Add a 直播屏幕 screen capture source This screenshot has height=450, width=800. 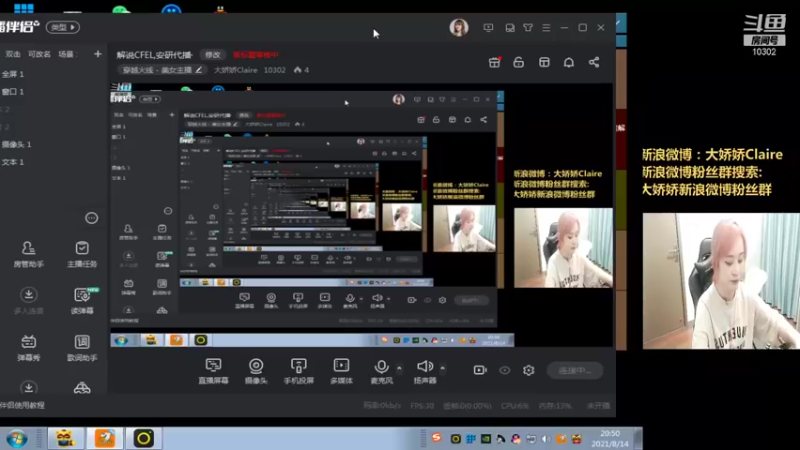point(213,371)
